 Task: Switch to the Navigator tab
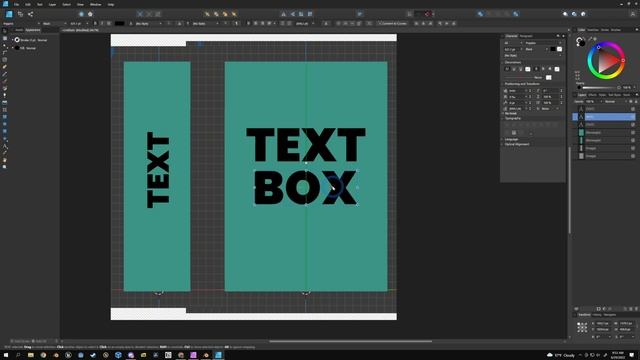coord(610,315)
